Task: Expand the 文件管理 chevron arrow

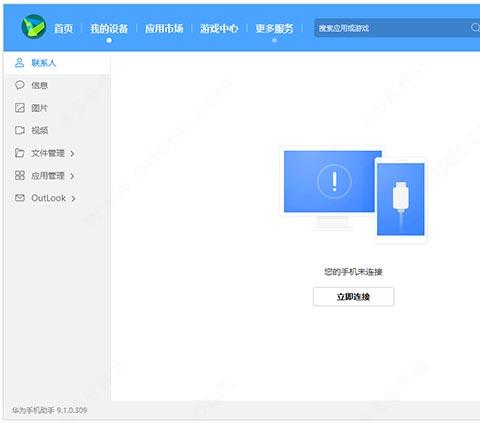Action: pyautogui.click(x=72, y=154)
